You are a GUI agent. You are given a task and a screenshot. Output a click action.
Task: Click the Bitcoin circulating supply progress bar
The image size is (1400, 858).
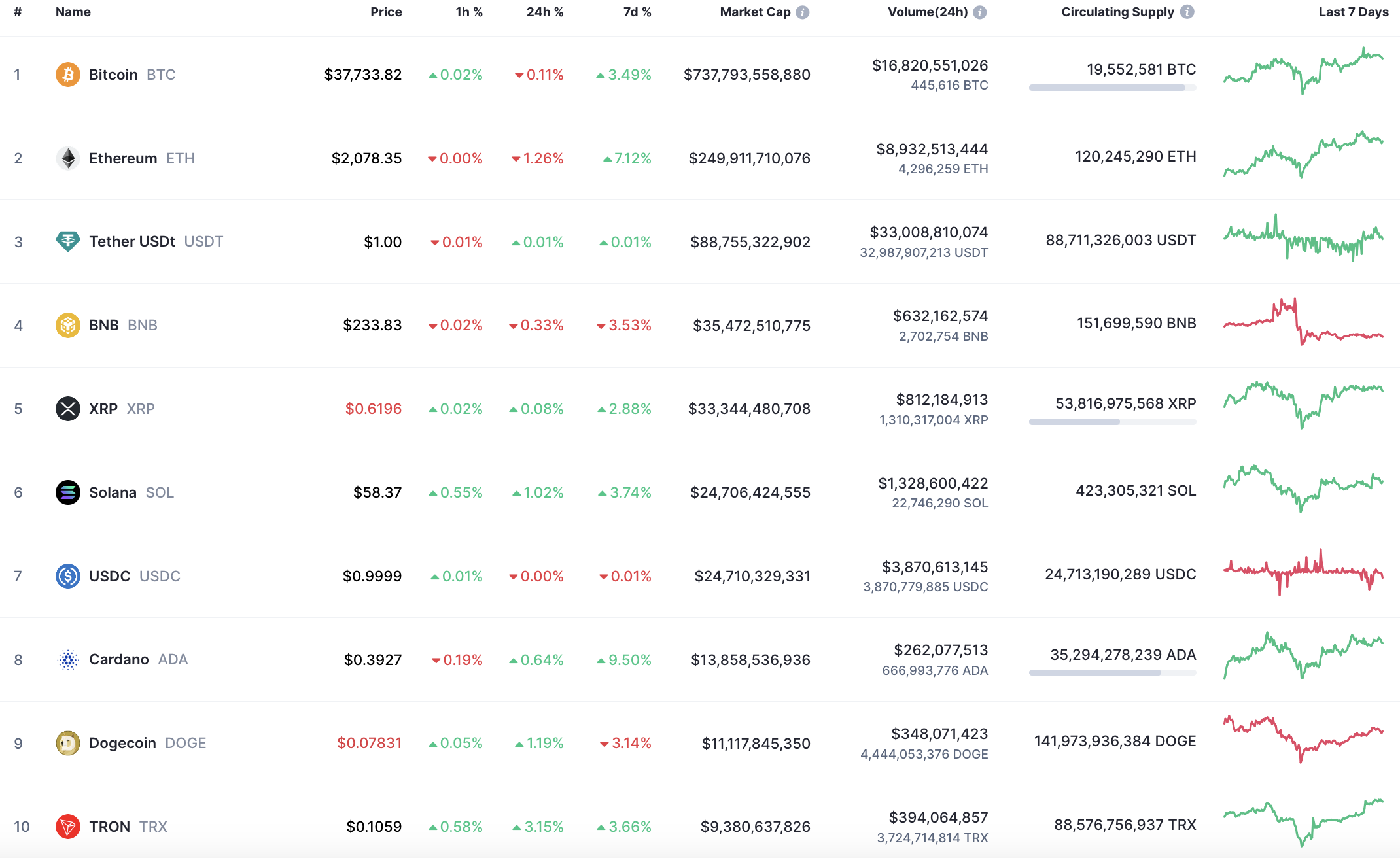1112,88
